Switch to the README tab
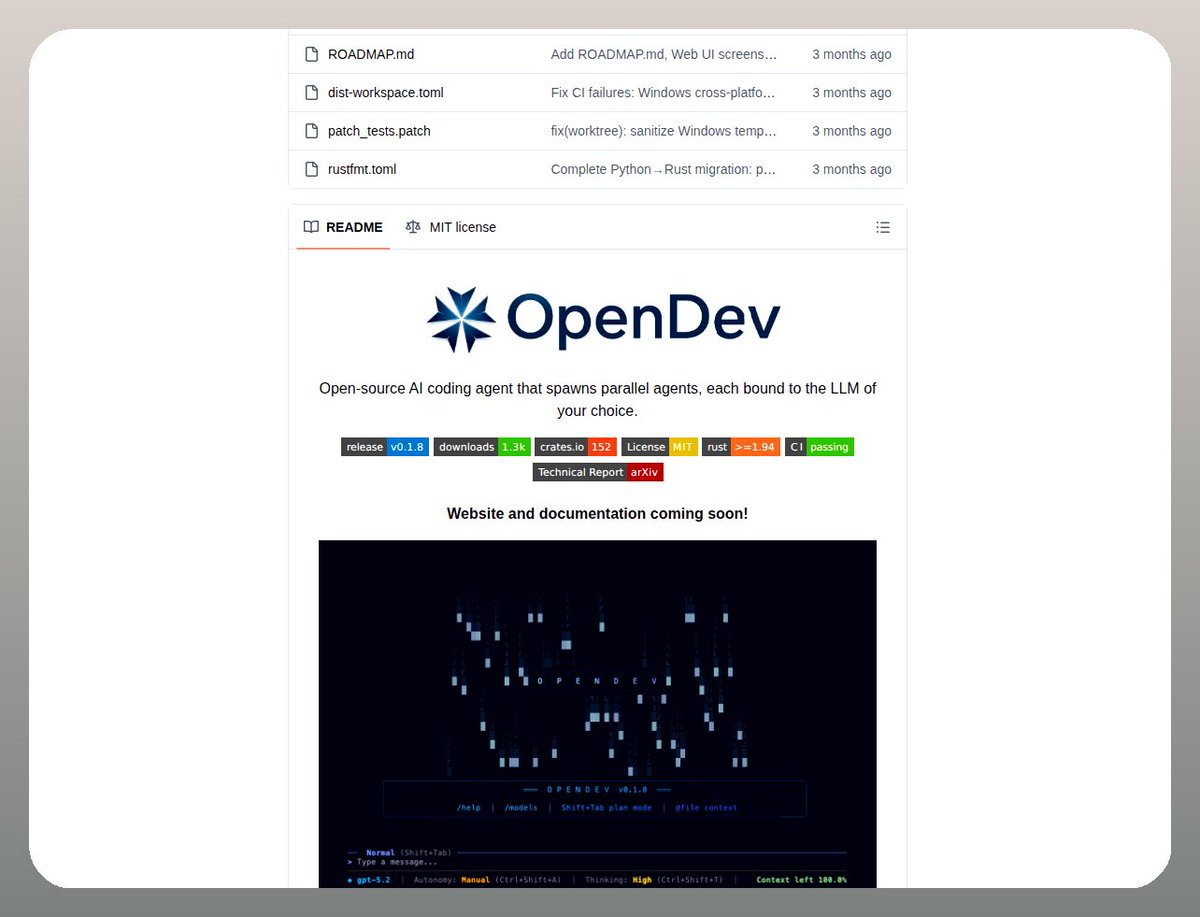 343,227
